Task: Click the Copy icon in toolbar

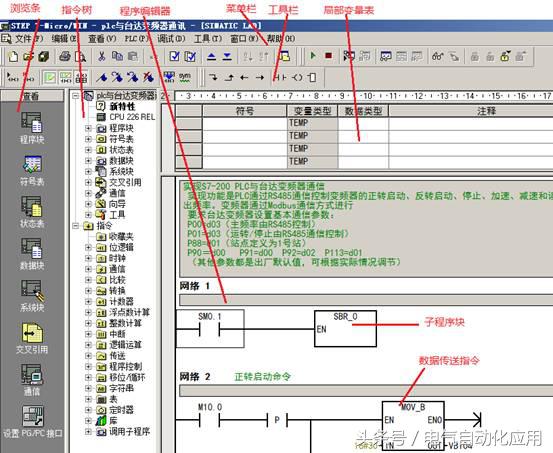Action: (x=117, y=56)
